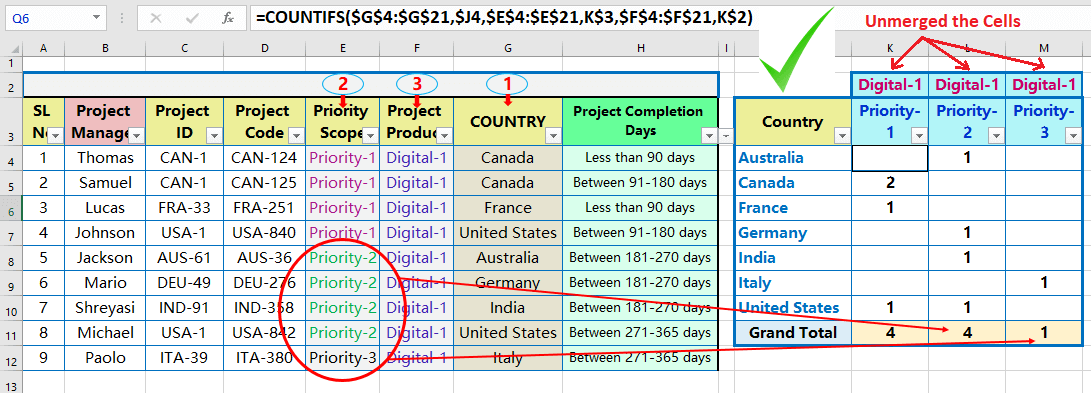Click the Insert Function fx icon
This screenshot has height=393, width=1091.
[x=228, y=18]
